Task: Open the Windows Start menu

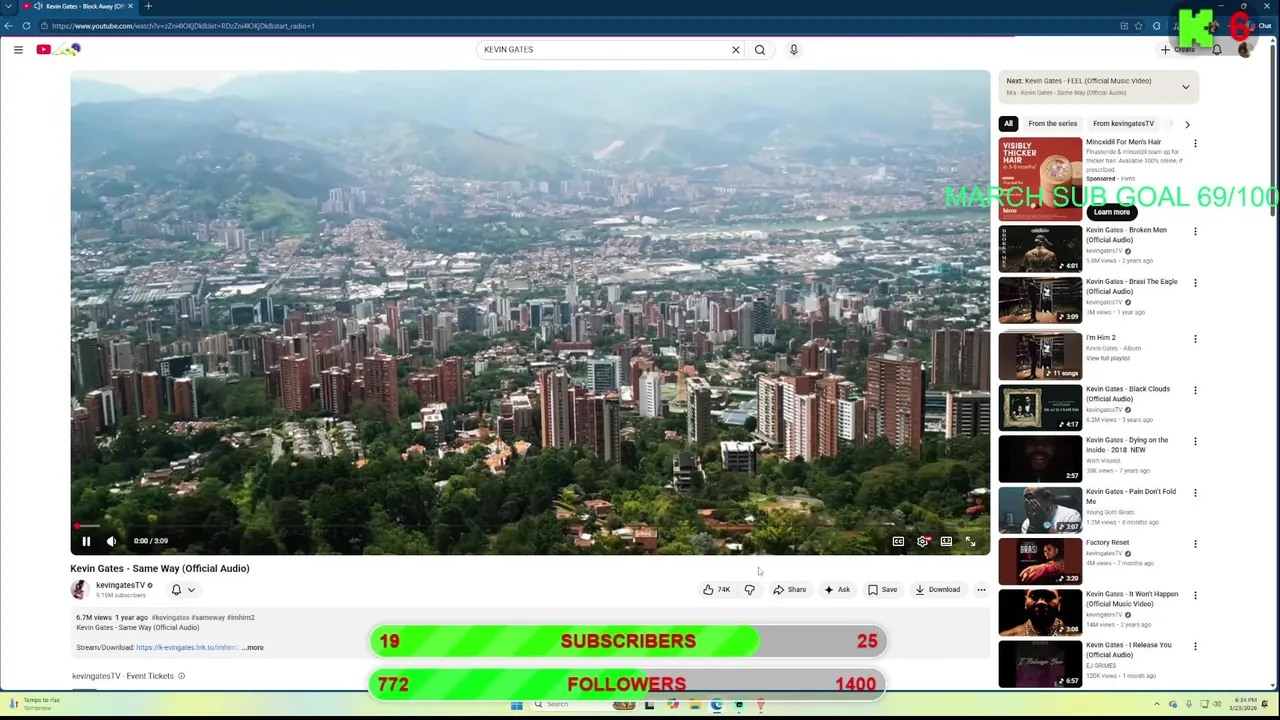Action: (516, 705)
